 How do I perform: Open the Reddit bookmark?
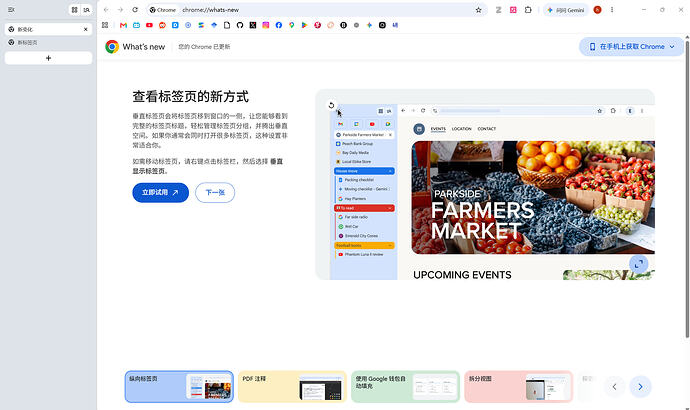[x=162, y=25]
